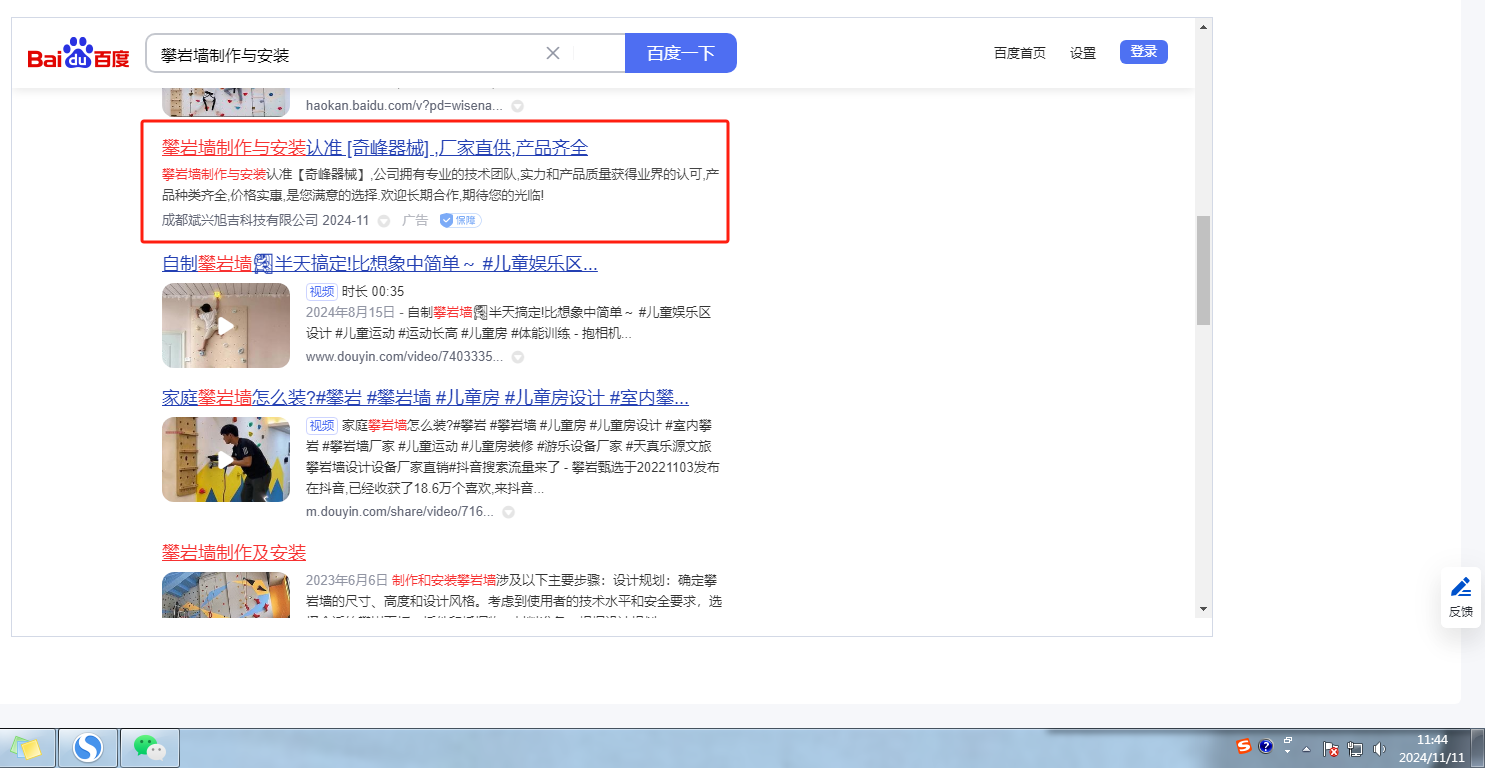Click the 保障 shield badge on ad
The width and height of the screenshot is (1485, 768).
coord(460,220)
